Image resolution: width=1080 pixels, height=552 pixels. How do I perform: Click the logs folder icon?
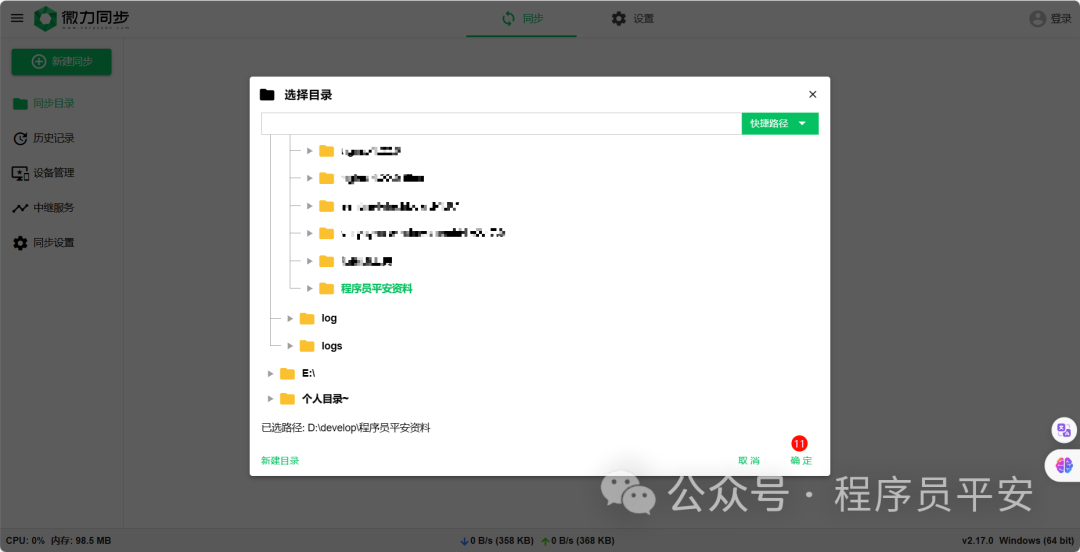307,346
